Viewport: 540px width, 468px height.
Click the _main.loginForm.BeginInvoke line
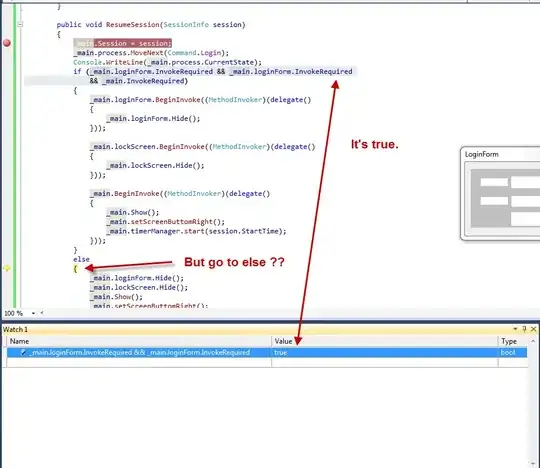pyautogui.click(x=200, y=100)
